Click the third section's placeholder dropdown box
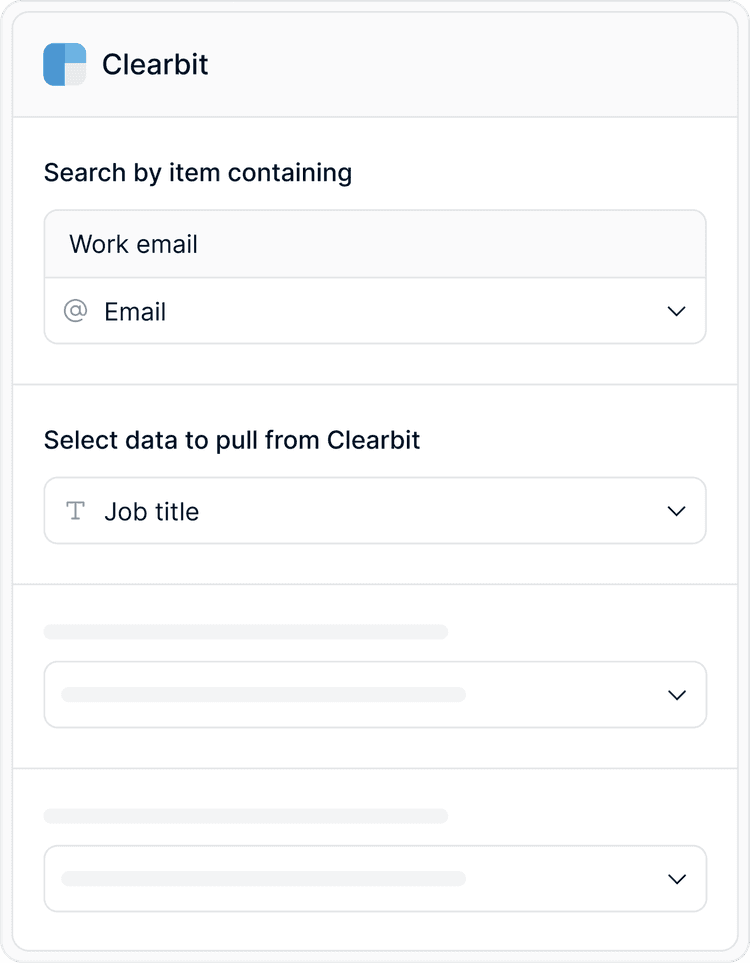Image resolution: width=750 pixels, height=963 pixels. (375, 695)
